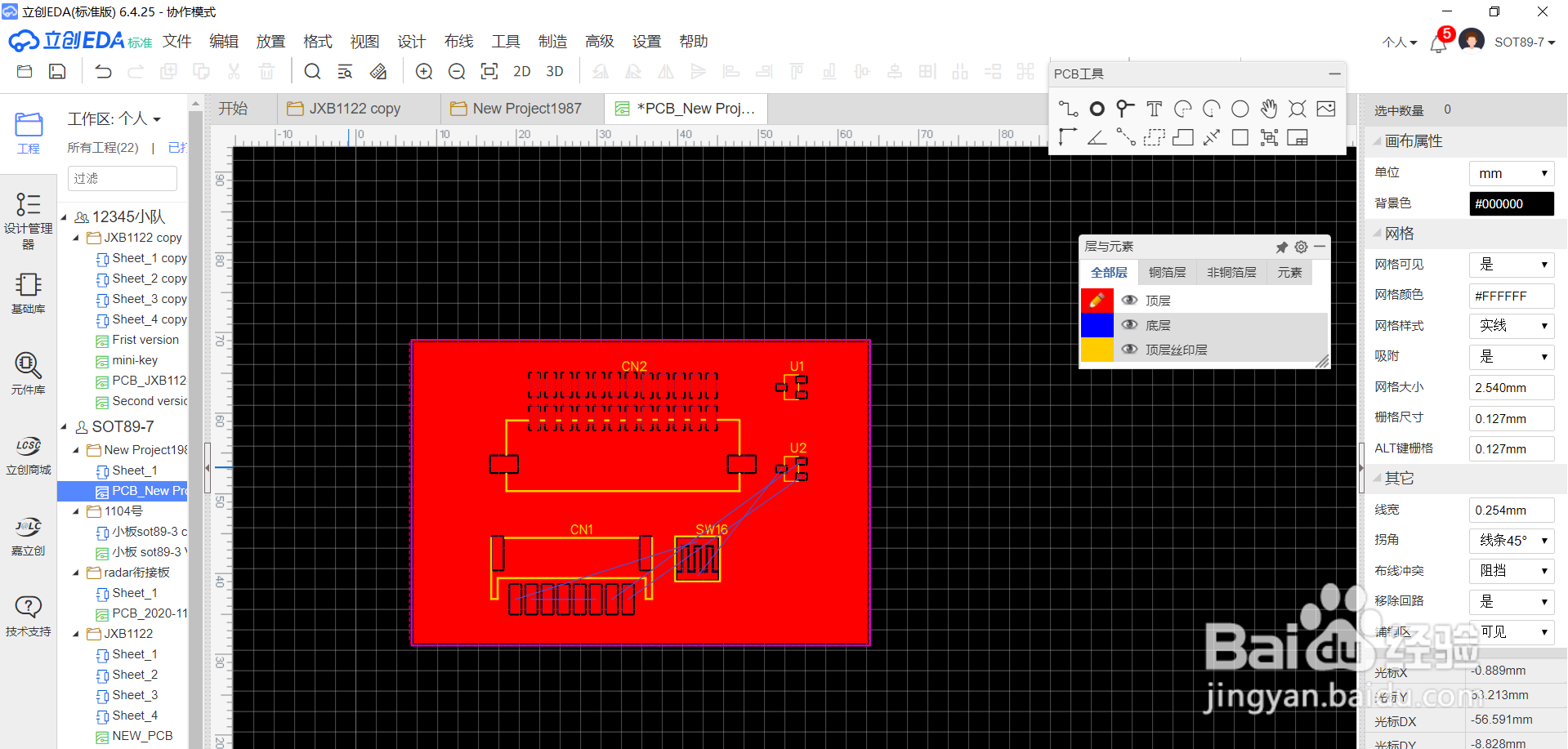This screenshot has height=749, width=1568.
Task: Open the 布线冲突 routing conflict dropdown
Action: click(1512, 571)
